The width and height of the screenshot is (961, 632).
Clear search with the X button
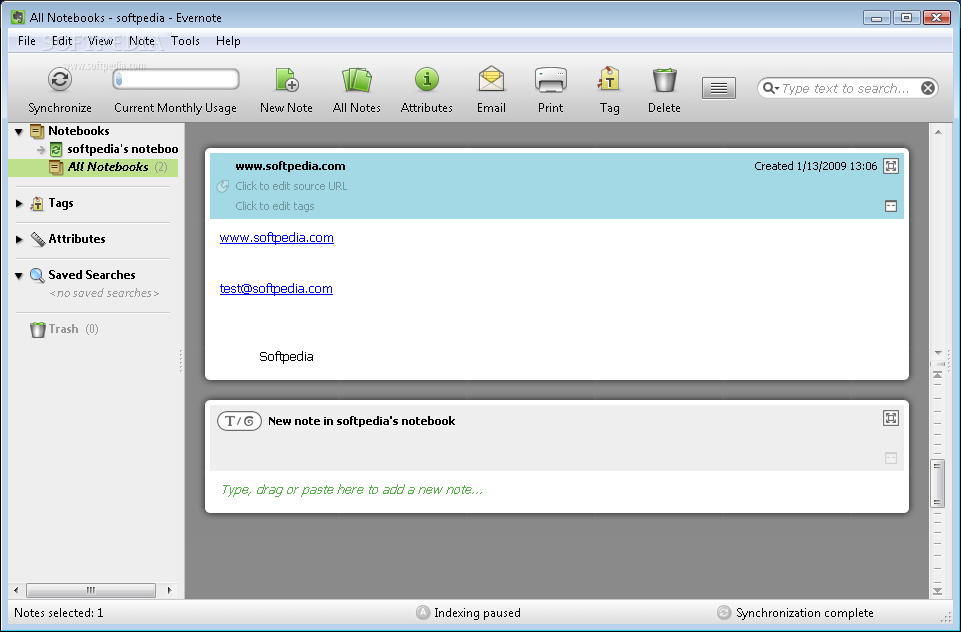pyautogui.click(x=928, y=88)
